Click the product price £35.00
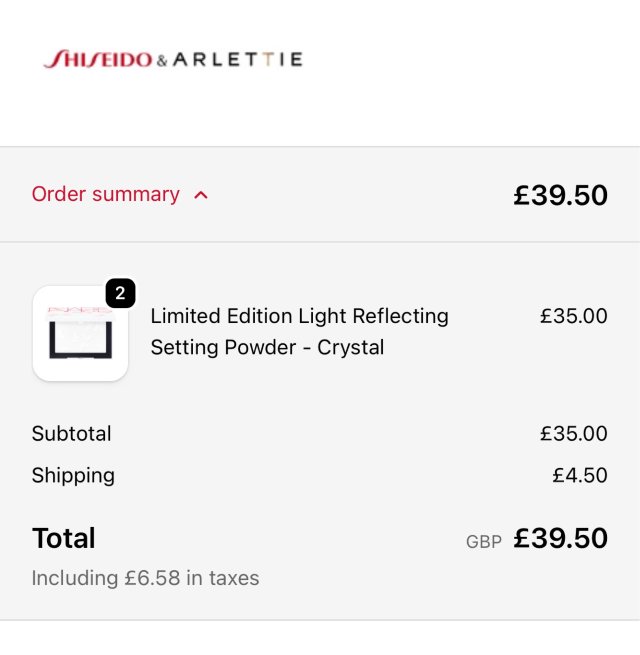Image resolution: width=640 pixels, height=655 pixels. [x=573, y=316]
